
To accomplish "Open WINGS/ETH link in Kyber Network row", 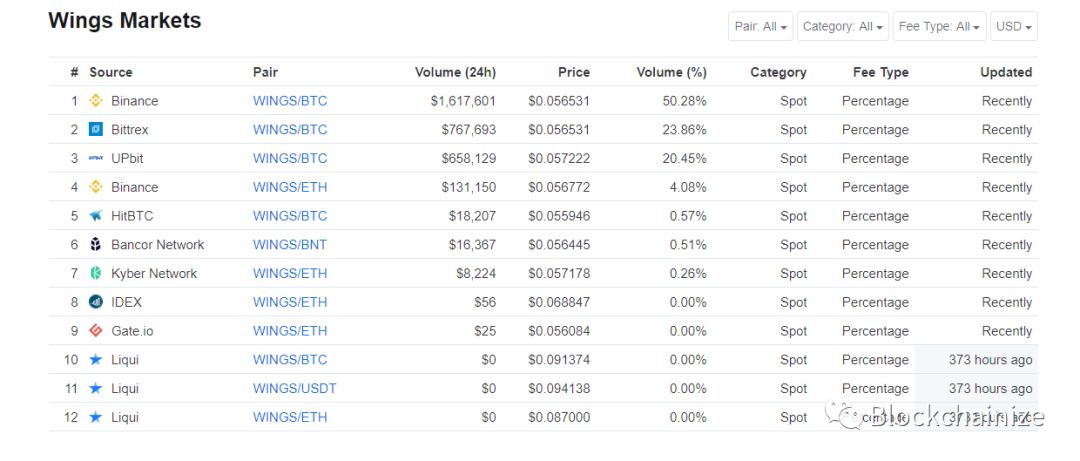I will [290, 274].
